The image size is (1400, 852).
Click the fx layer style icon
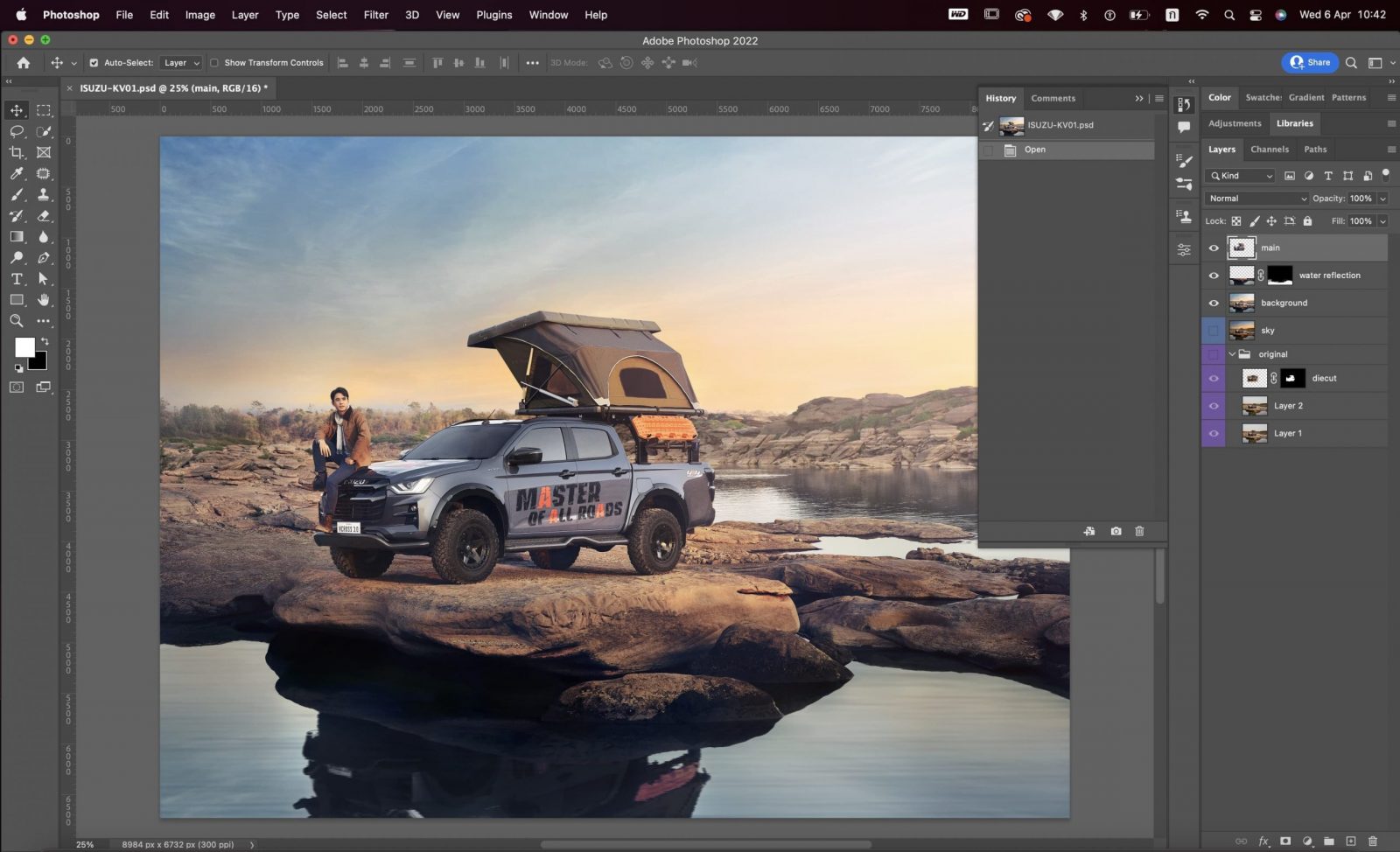click(x=1263, y=841)
